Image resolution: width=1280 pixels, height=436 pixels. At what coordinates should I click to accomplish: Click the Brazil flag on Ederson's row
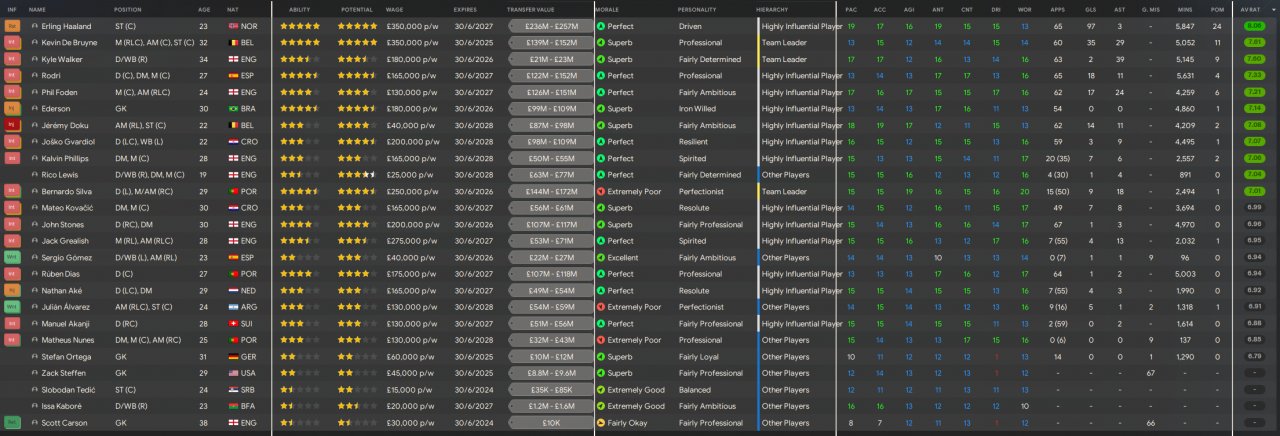pos(233,109)
